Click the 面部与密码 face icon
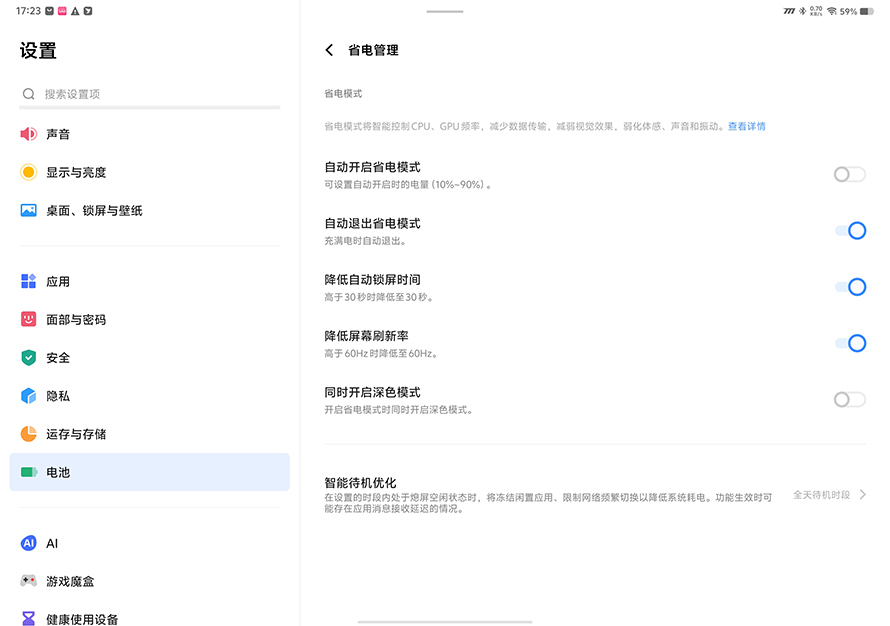890x626 pixels. click(x=28, y=319)
